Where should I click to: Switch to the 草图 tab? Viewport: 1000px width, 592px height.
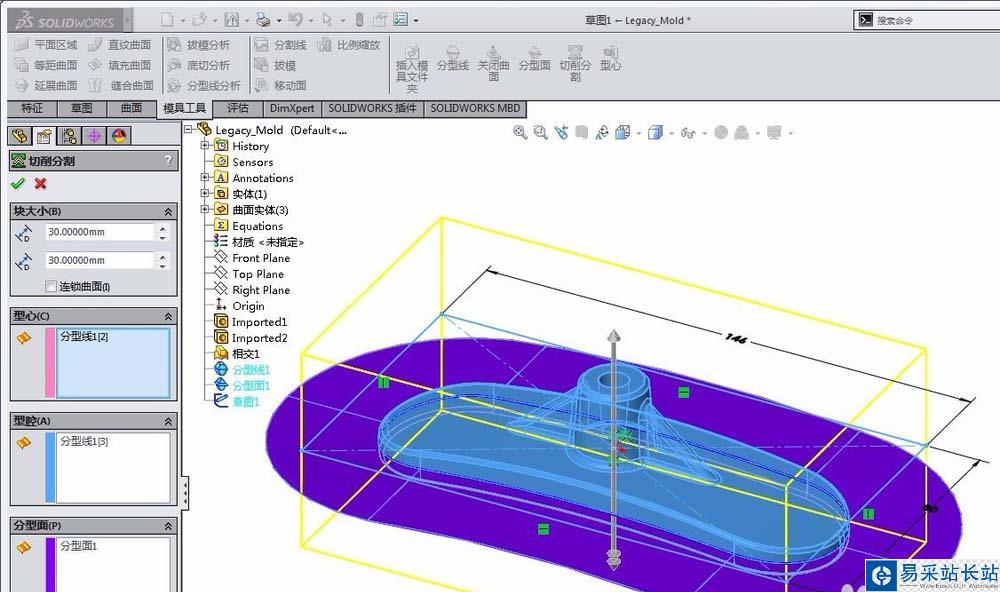tap(82, 108)
